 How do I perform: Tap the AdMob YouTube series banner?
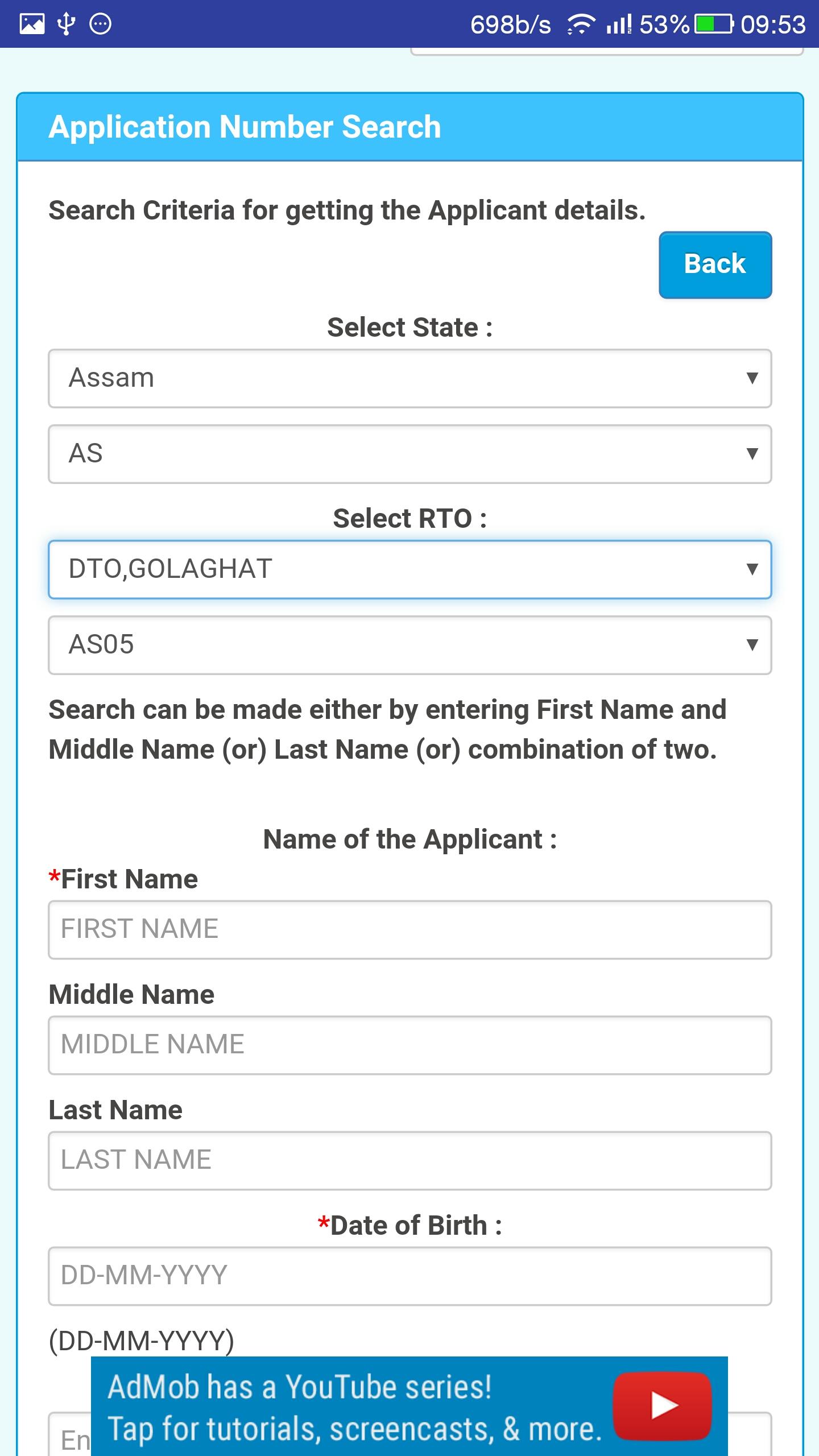pyautogui.click(x=409, y=1406)
